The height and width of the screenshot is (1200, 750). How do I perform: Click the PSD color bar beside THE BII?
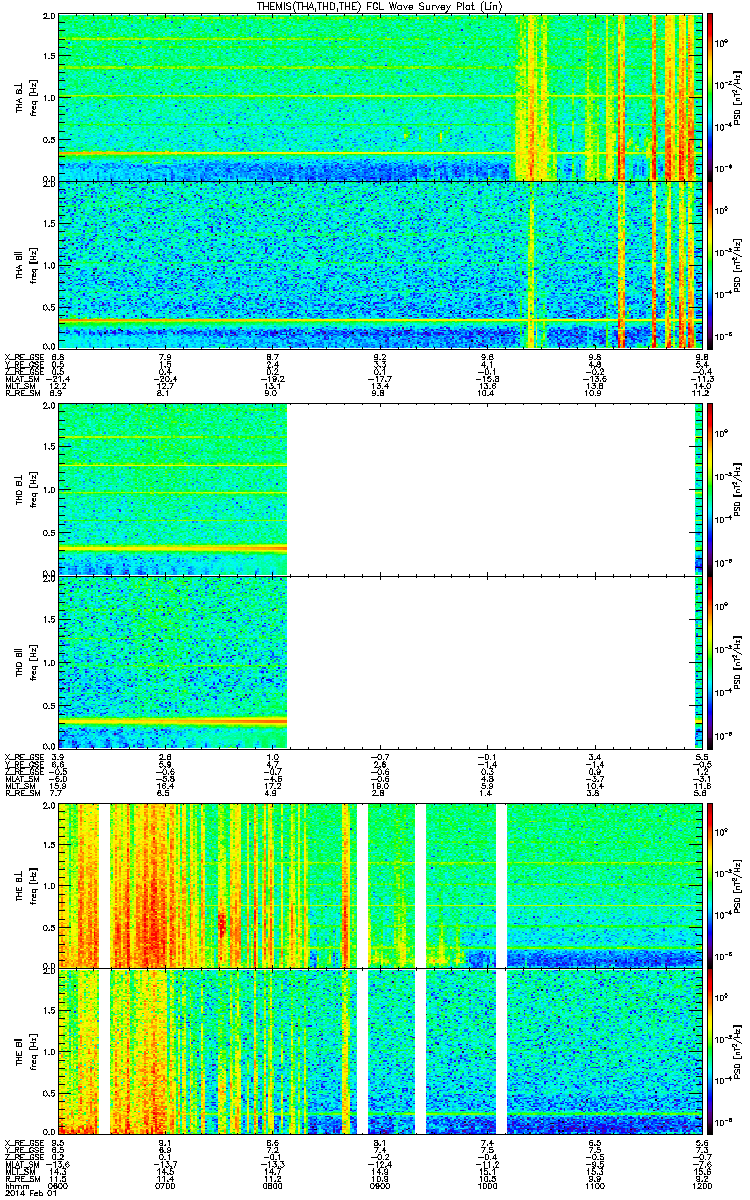point(711,1051)
